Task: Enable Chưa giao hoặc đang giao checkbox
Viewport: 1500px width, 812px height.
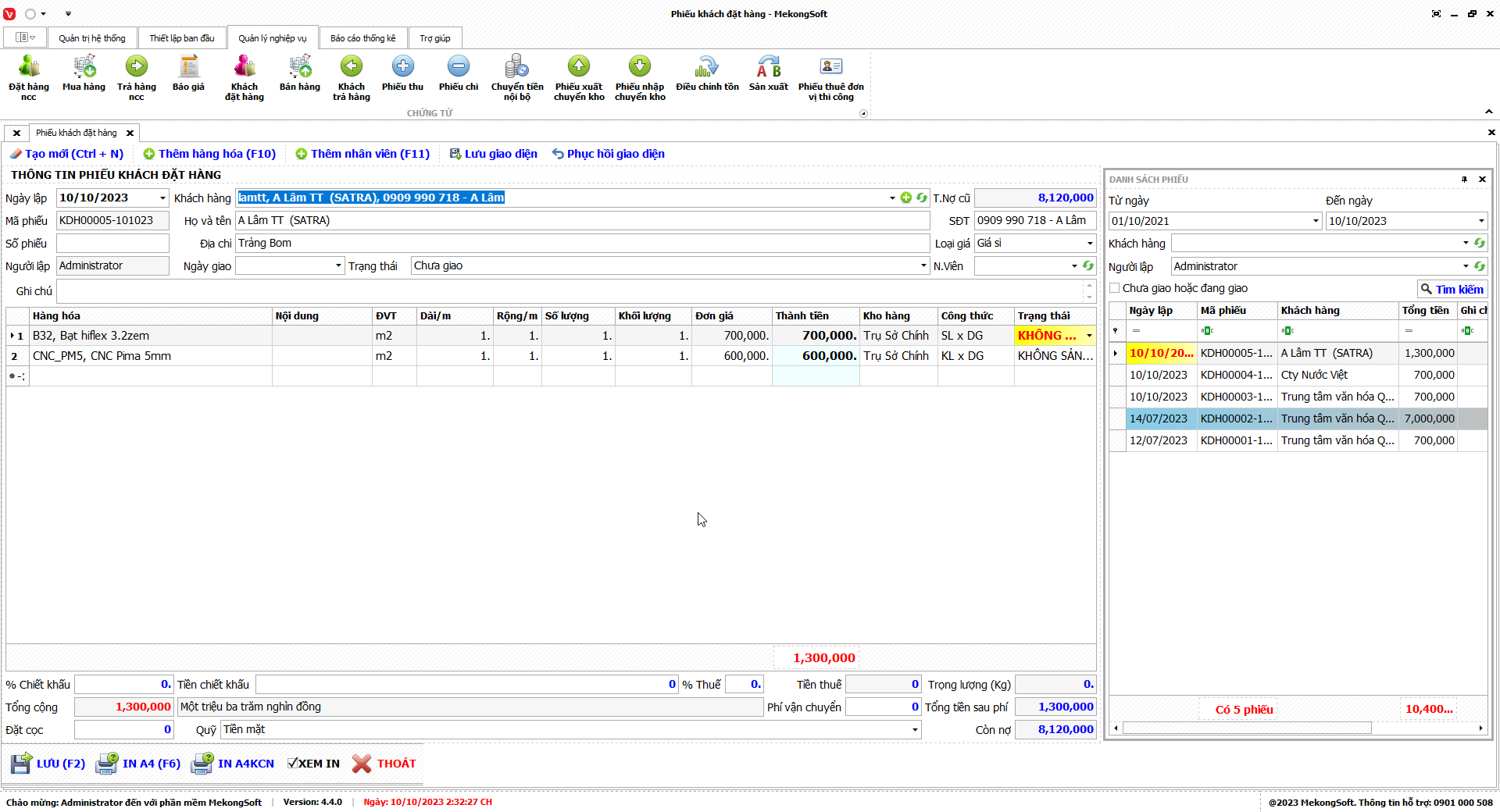Action: pos(1115,288)
